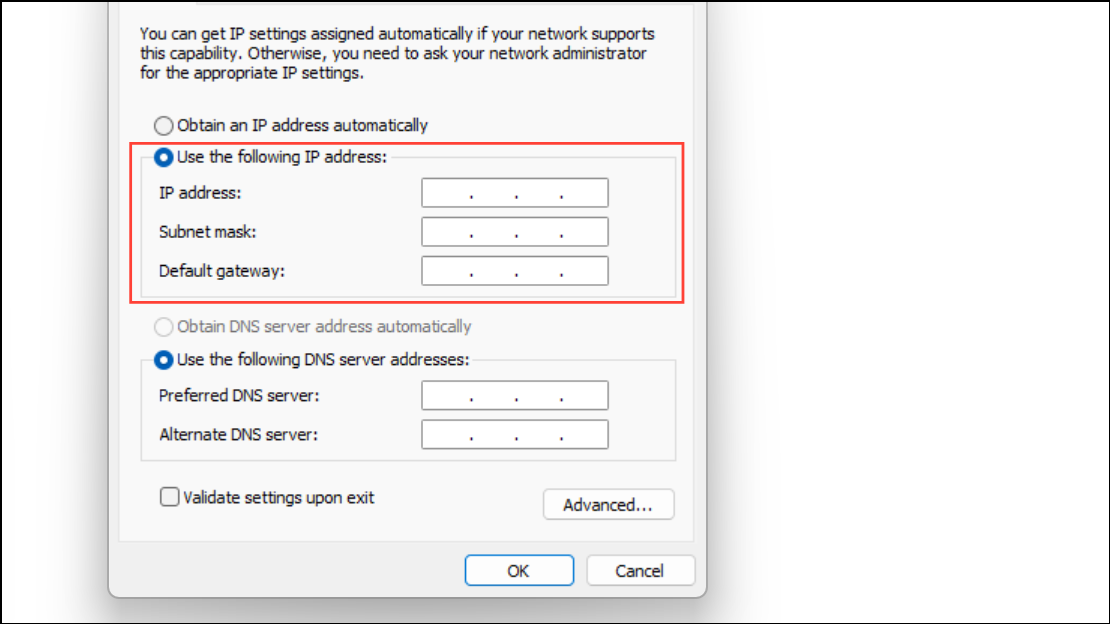Select Use the following IP address option

163,157
